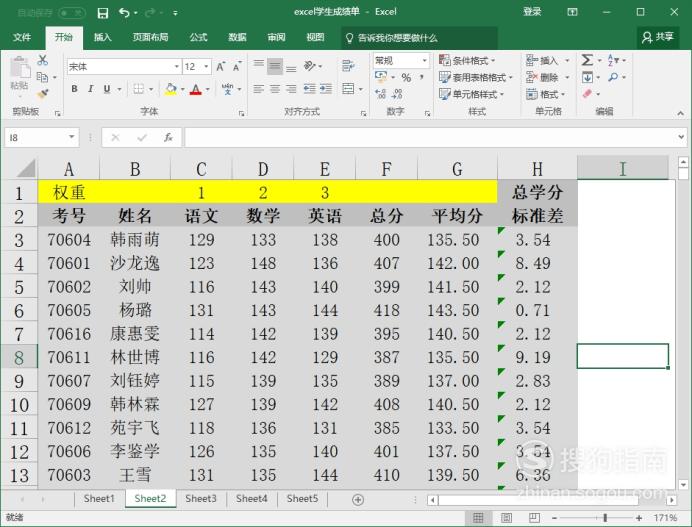Click the Sort and Filter icon
The height and width of the screenshot is (527, 692).
pyautogui.click(x=613, y=60)
